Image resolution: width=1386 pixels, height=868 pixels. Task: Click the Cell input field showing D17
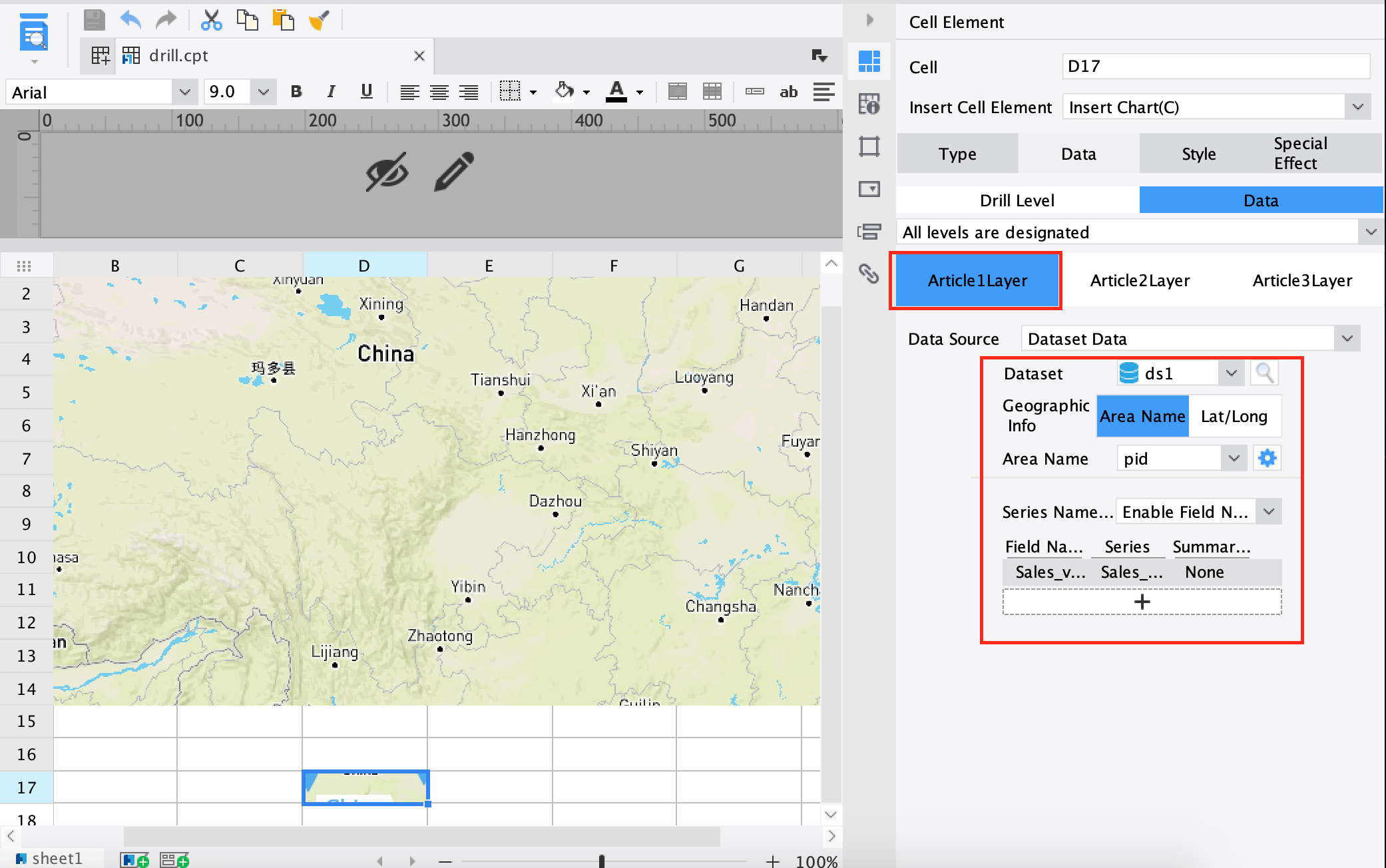[x=1216, y=66]
